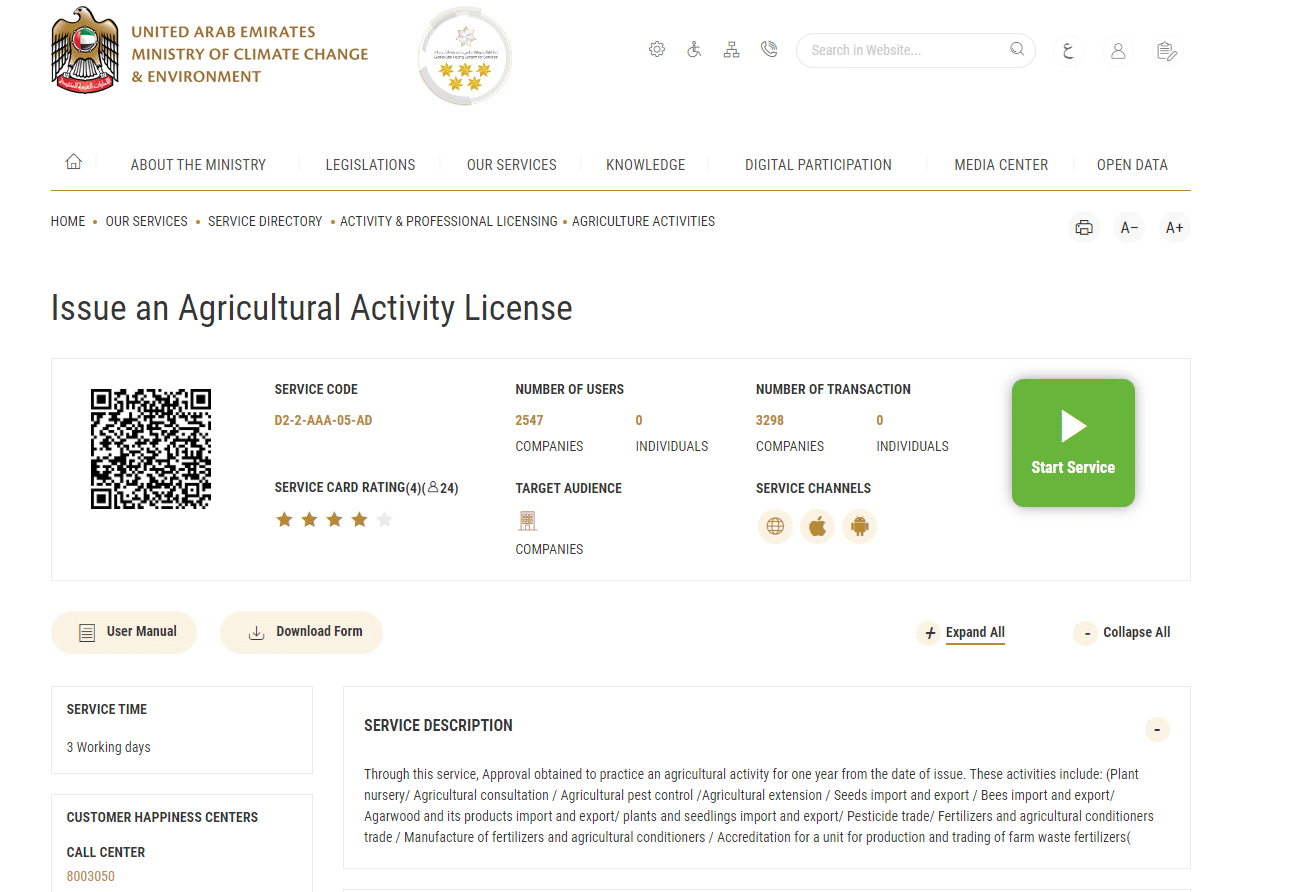Select the accessibility icon in the header

(694, 48)
